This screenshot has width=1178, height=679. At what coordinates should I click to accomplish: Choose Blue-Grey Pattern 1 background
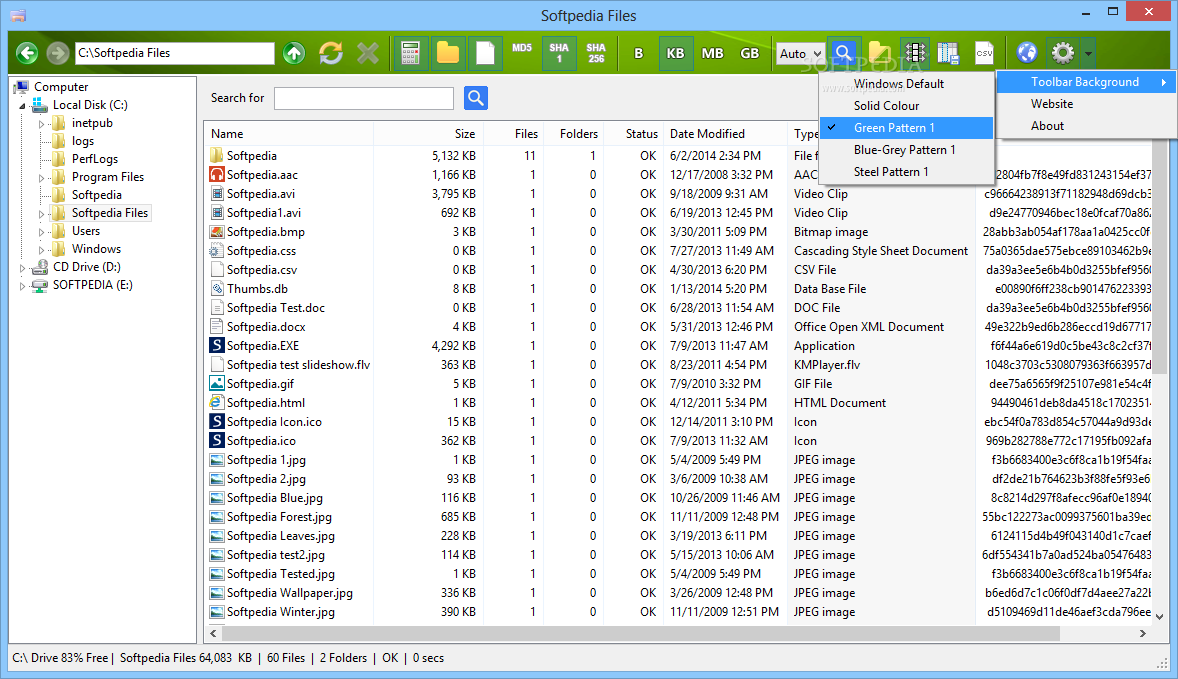[x=907, y=149]
